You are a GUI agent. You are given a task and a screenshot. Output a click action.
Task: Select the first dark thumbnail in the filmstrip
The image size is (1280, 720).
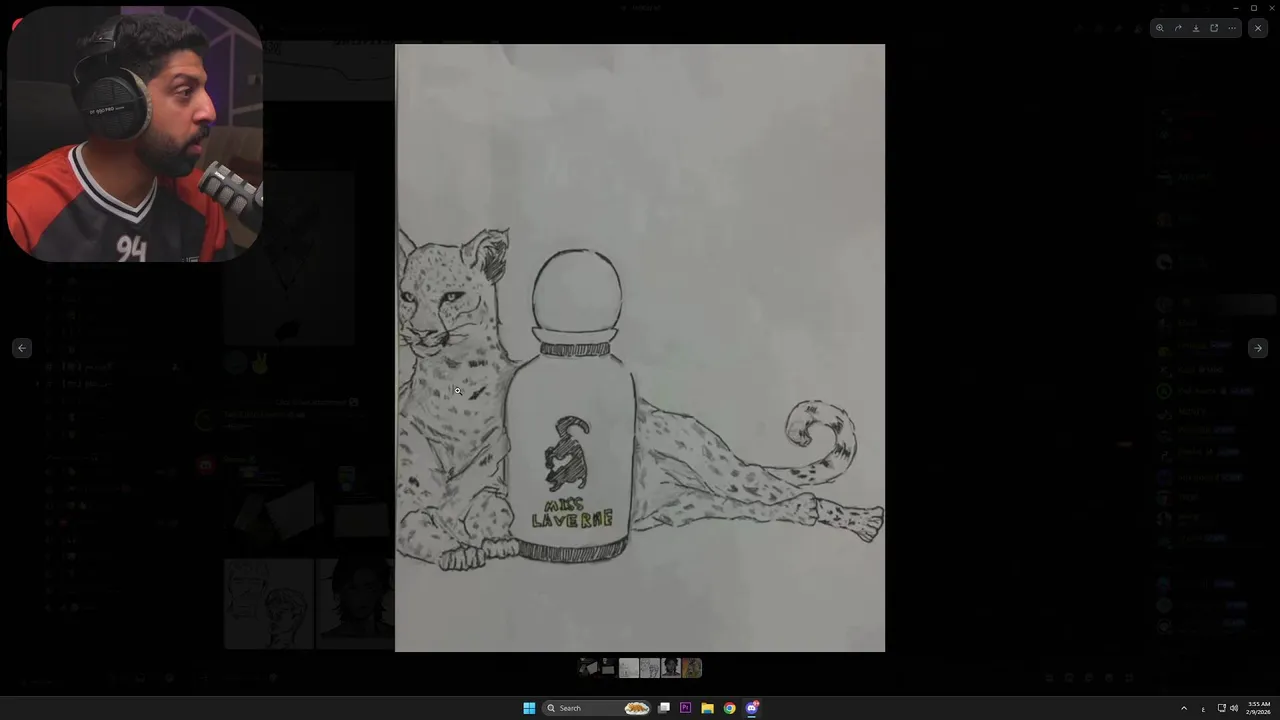click(x=587, y=667)
